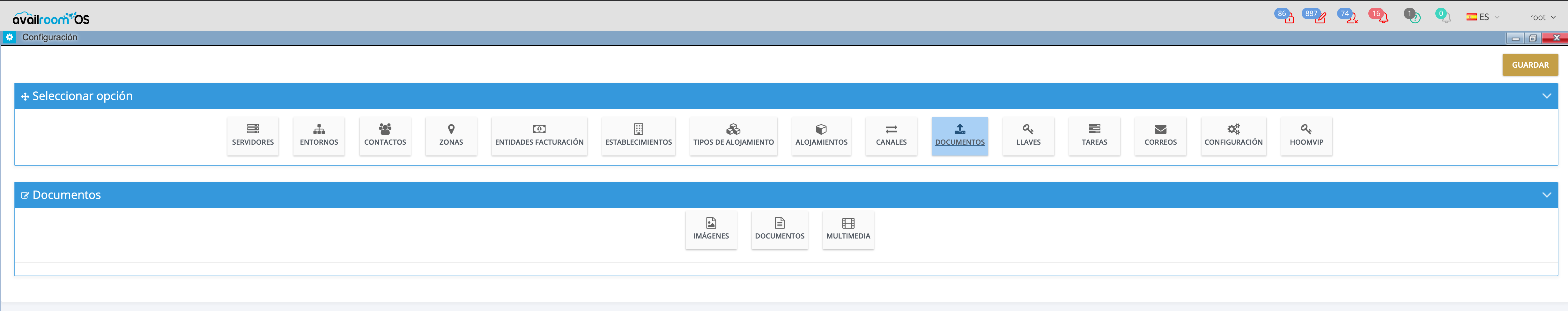The image size is (1568, 311).
Task: Open the Multimedia document type
Action: click(x=848, y=229)
